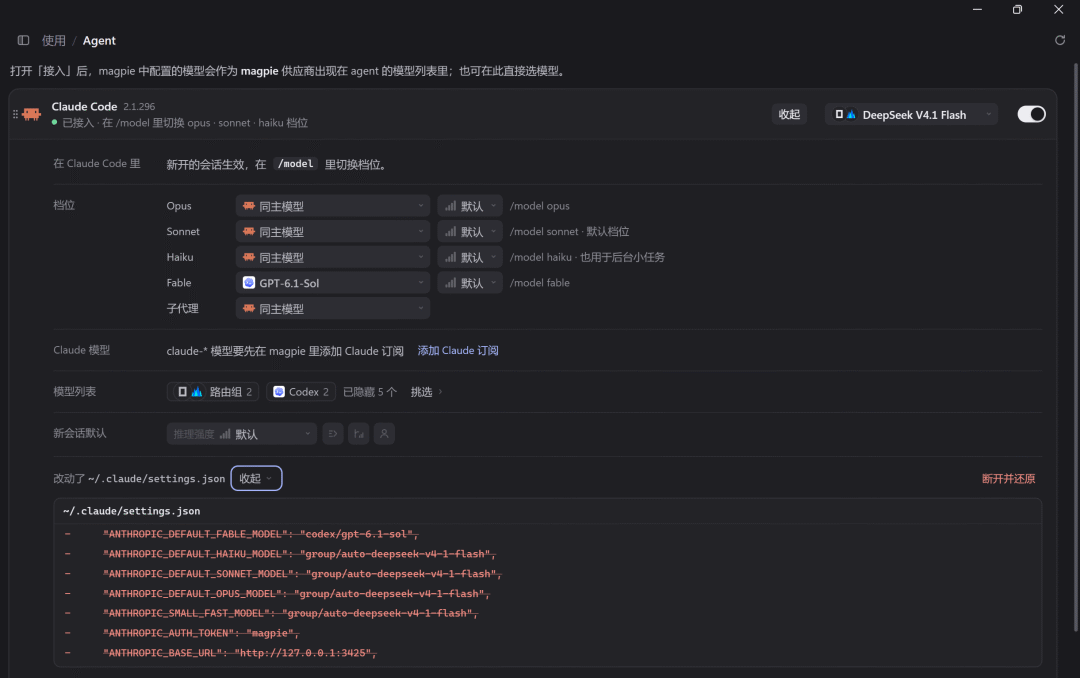Click the ANTHROPIC_DEFAULT_SONNET_MODEL diff line
Image resolution: width=1080 pixels, height=678 pixels.
pos(302,574)
